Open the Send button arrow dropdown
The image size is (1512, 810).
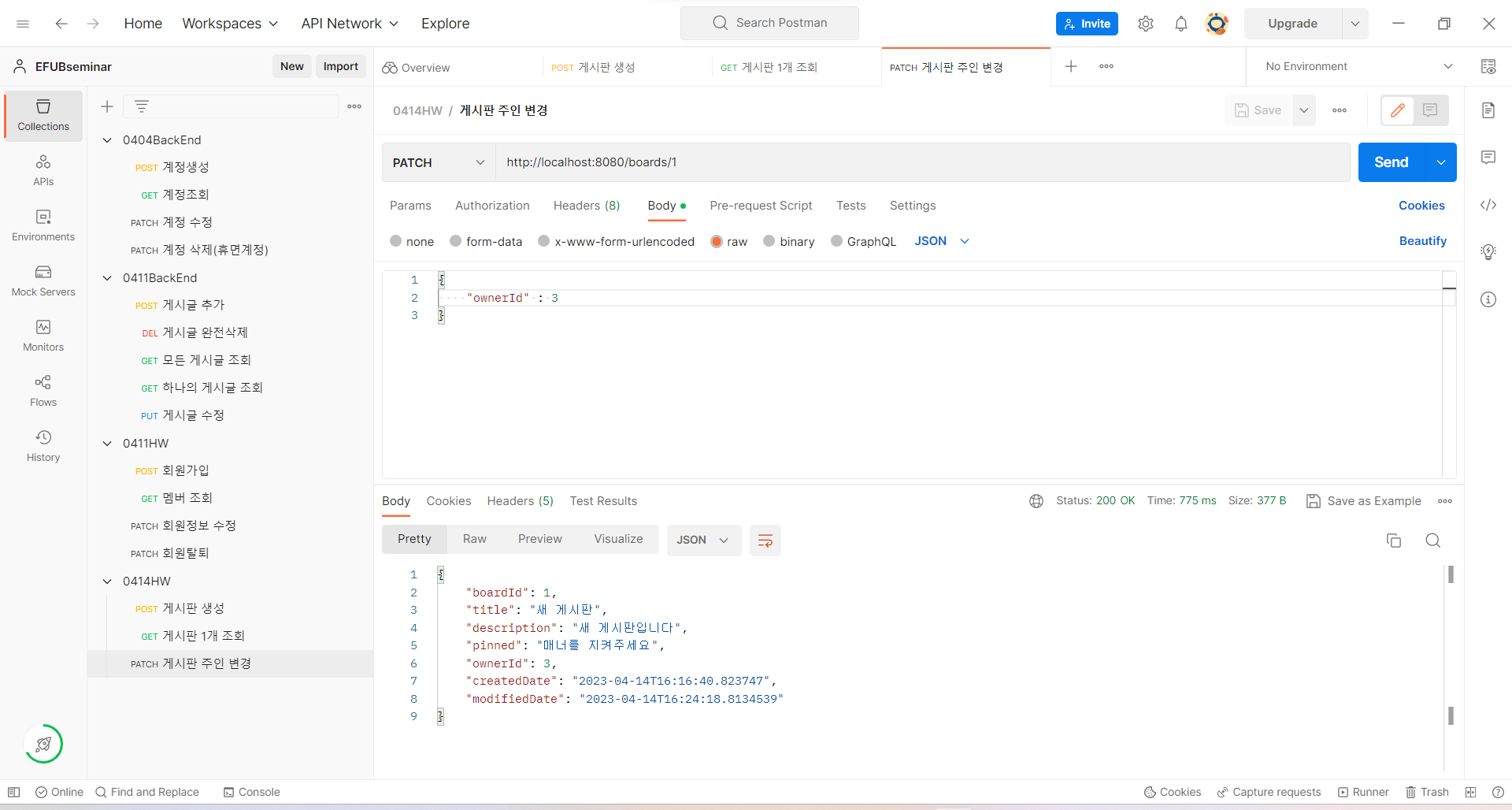(x=1441, y=162)
